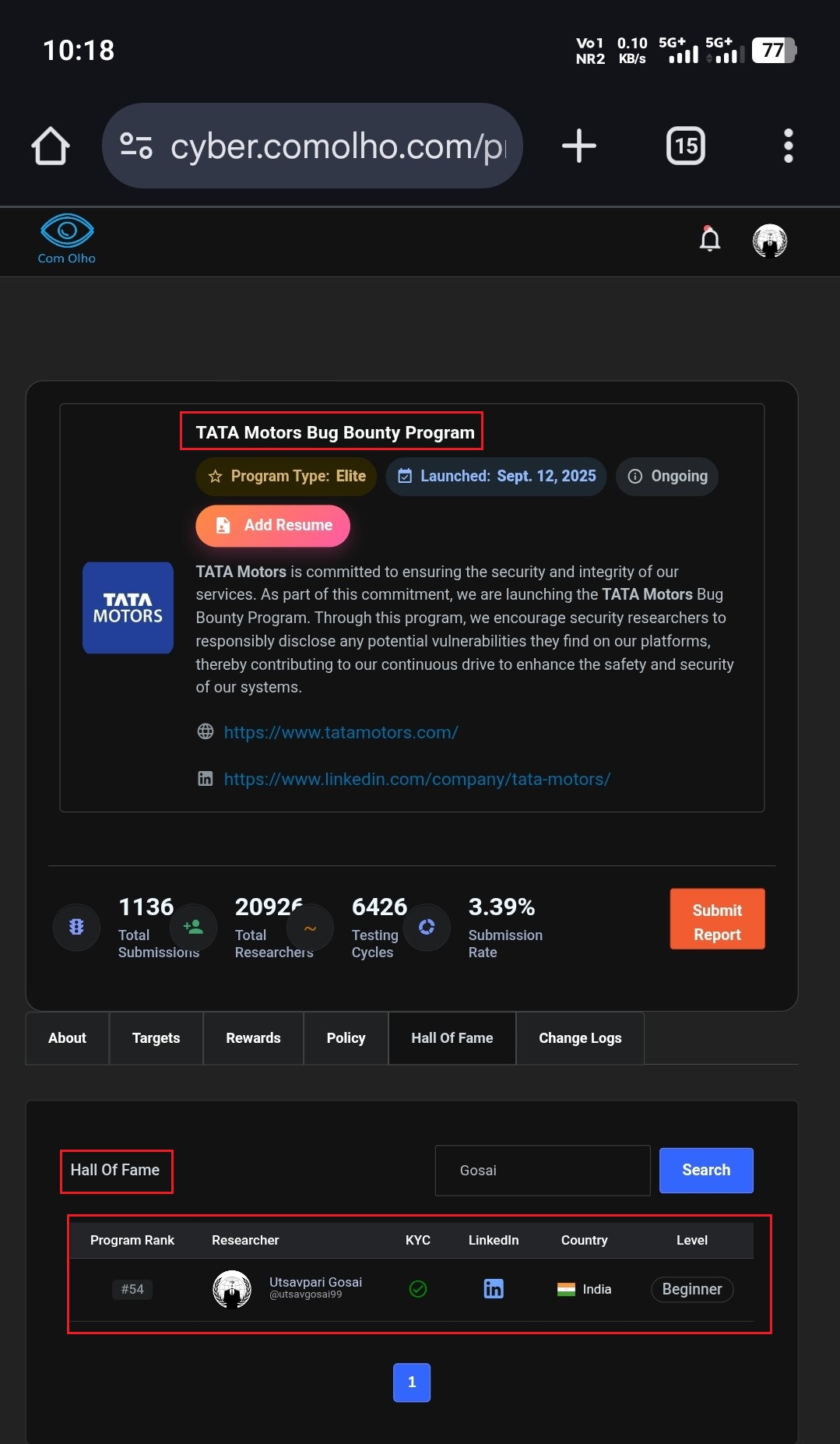The width and height of the screenshot is (840, 1444).
Task: Switch to the Targets tab
Action: click(156, 1038)
